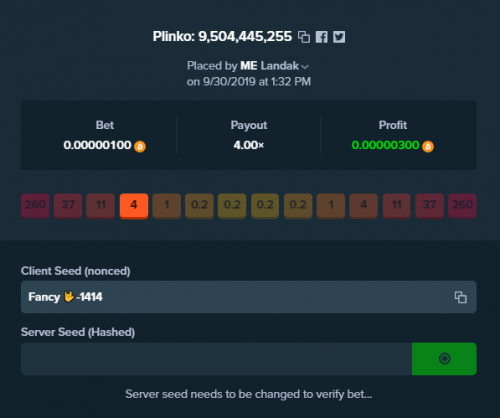Click the green profit amount 0.00000300

tap(385, 145)
